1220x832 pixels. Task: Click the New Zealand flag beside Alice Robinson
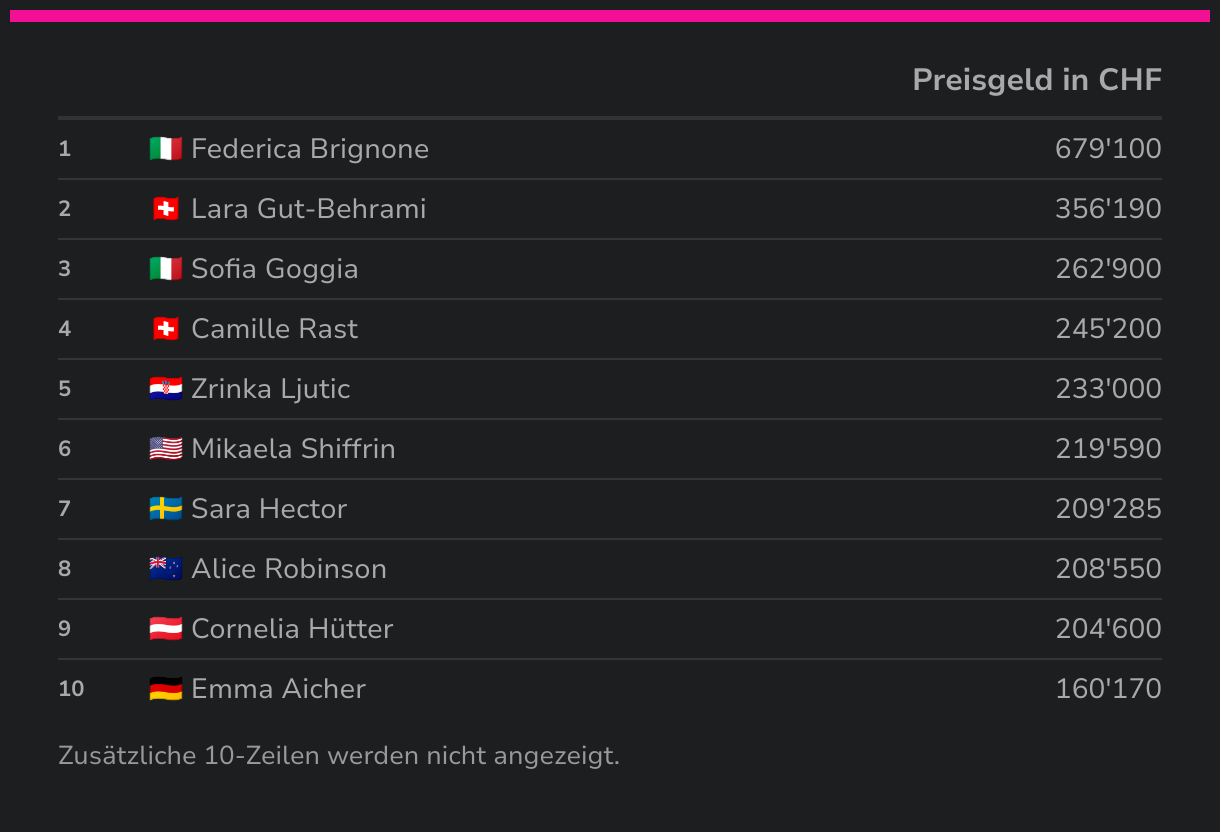(x=166, y=569)
